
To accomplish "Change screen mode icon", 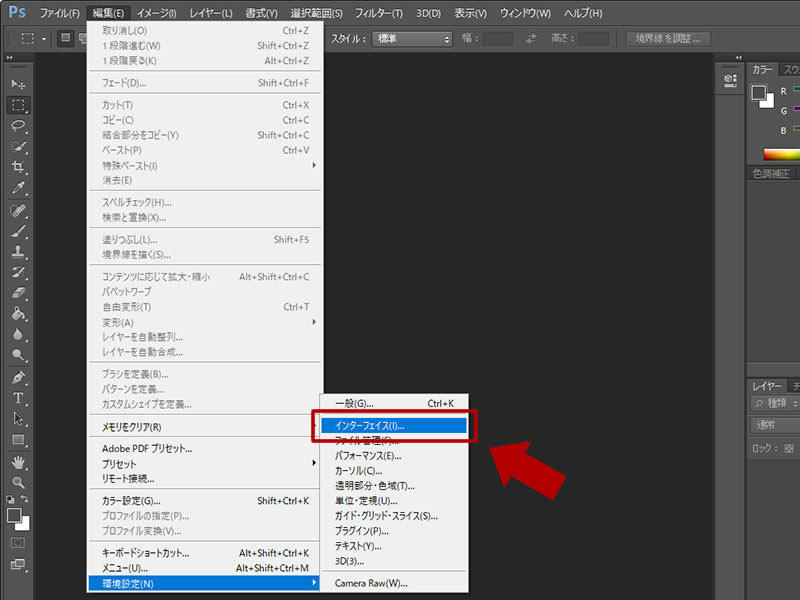I will 18,564.
